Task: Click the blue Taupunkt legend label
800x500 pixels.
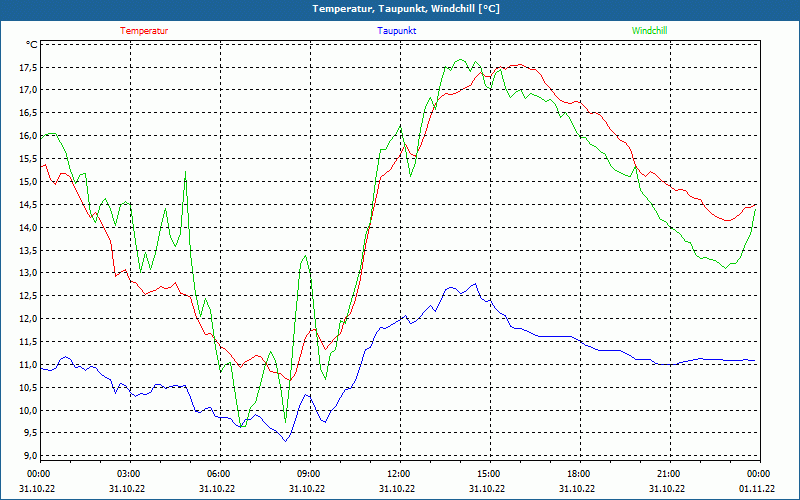Action: click(x=396, y=31)
